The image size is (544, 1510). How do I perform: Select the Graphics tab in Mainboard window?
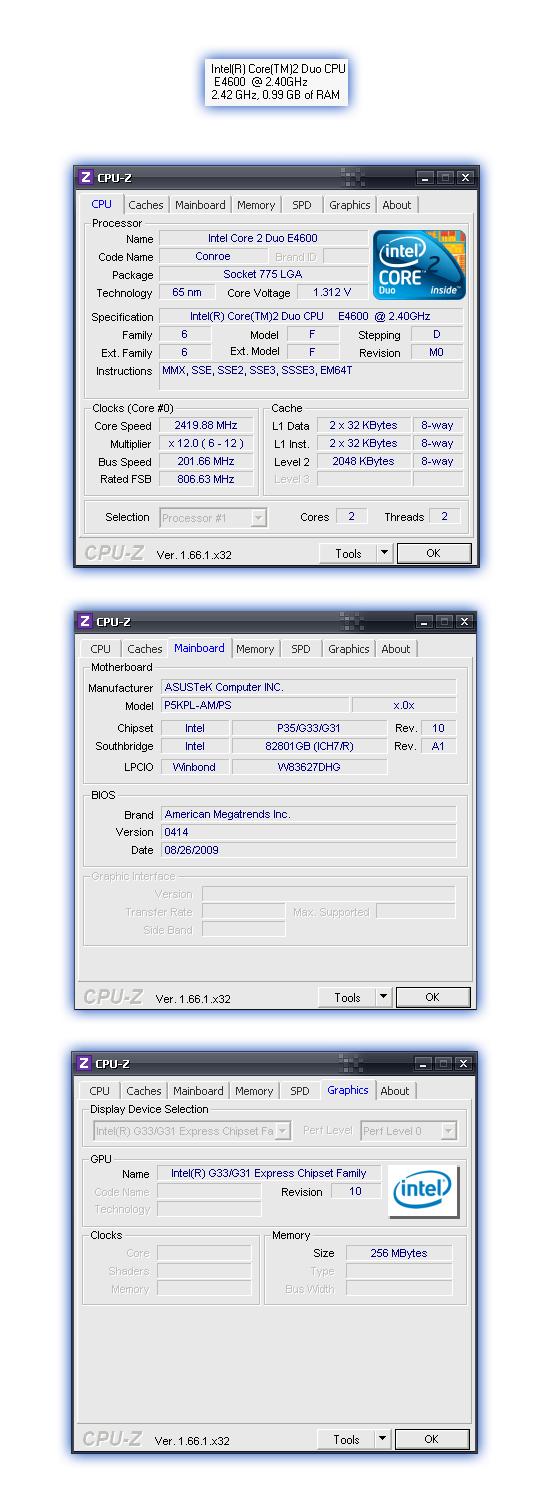(349, 649)
